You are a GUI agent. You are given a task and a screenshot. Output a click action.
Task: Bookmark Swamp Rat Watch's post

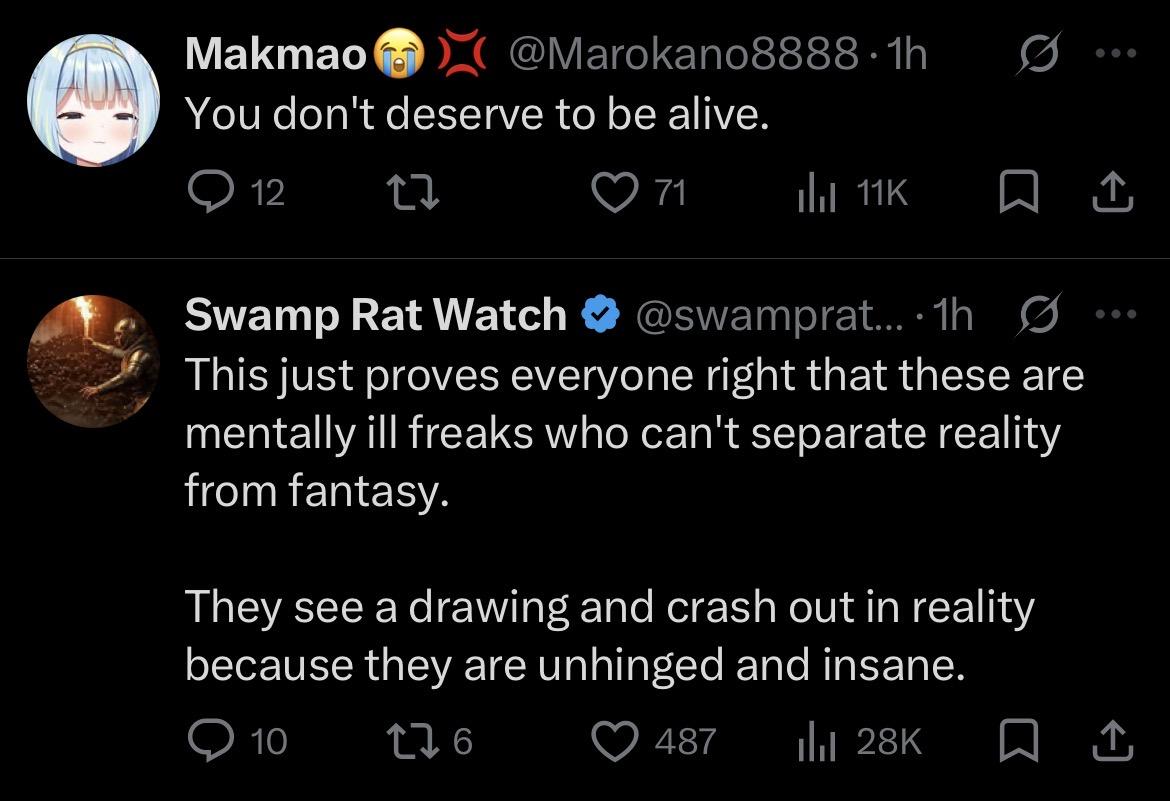pyautogui.click(x=1016, y=741)
